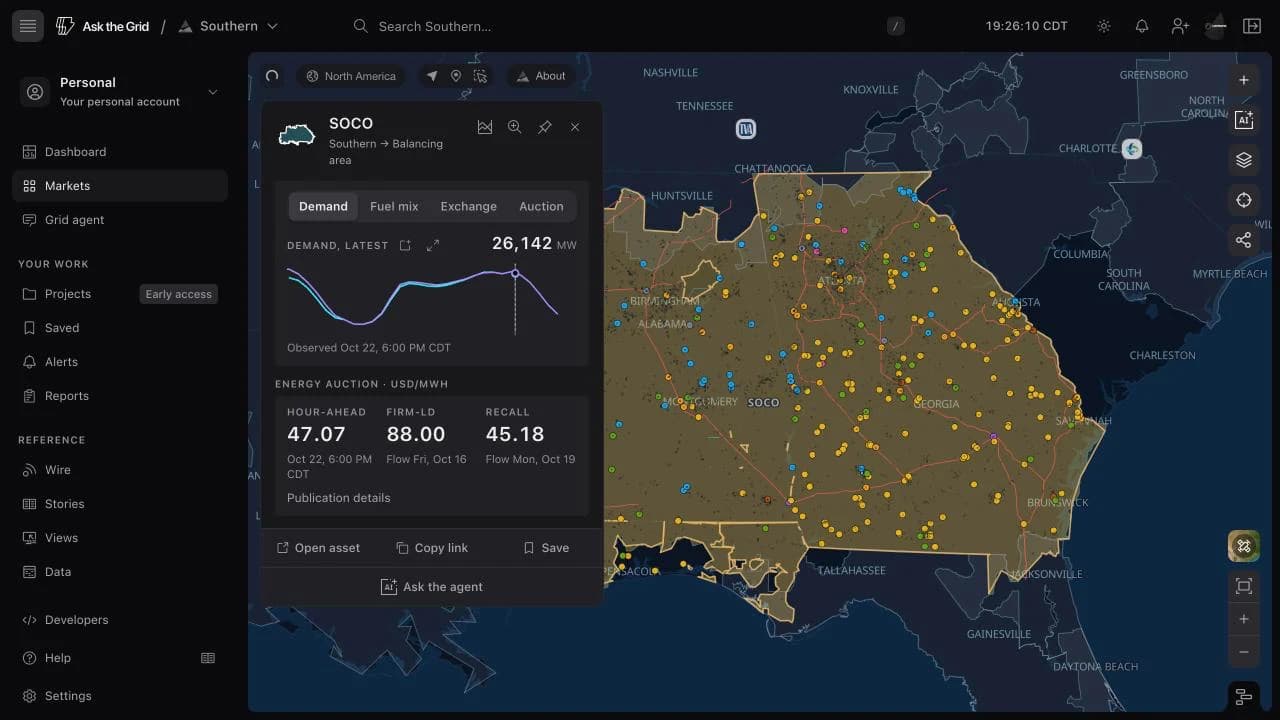Screen dimensions: 1280x720
Task: Expand the Personal account switcher
Action: pos(120,92)
